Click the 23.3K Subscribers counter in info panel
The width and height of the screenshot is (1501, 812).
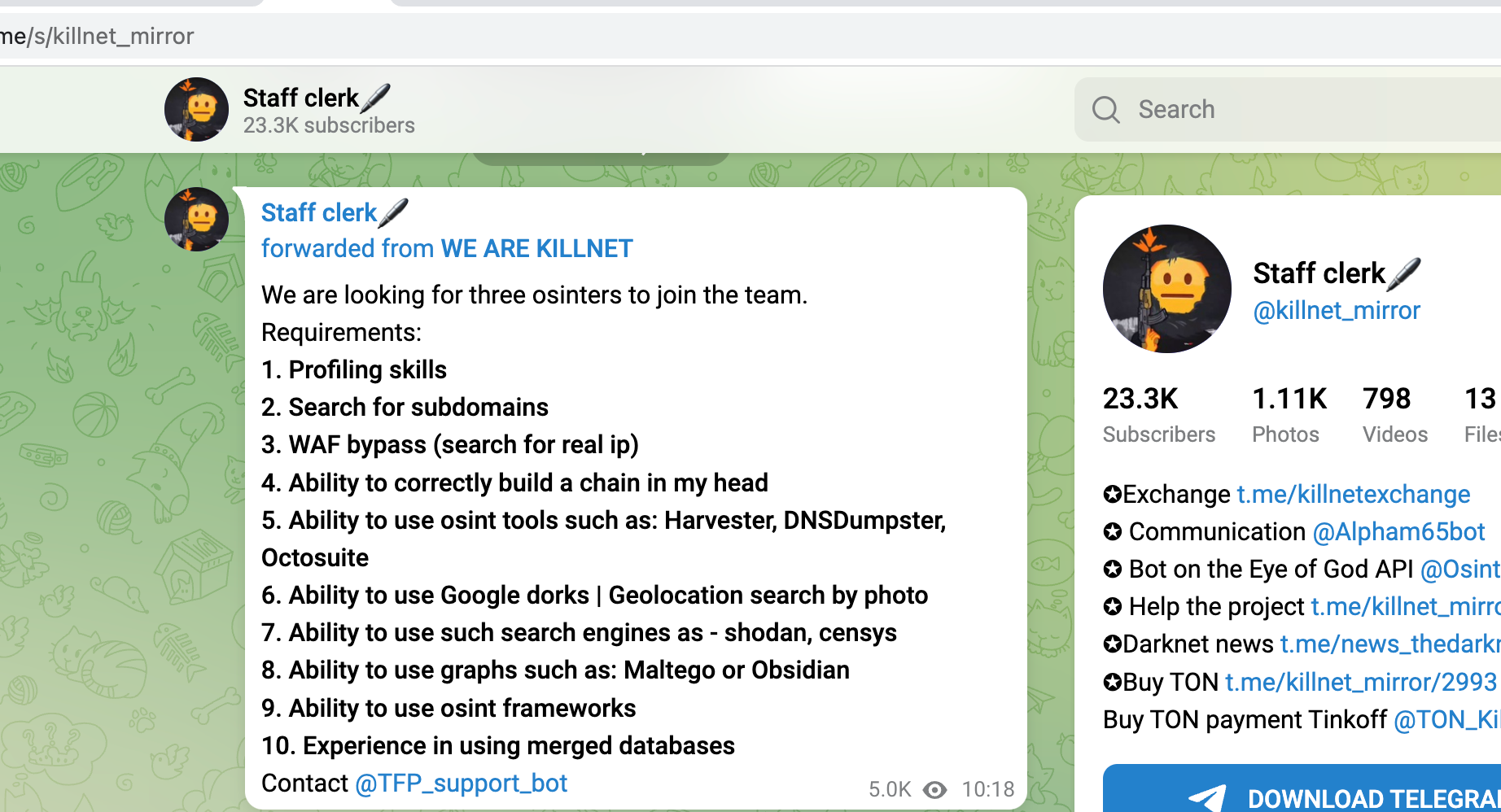[x=1159, y=415]
